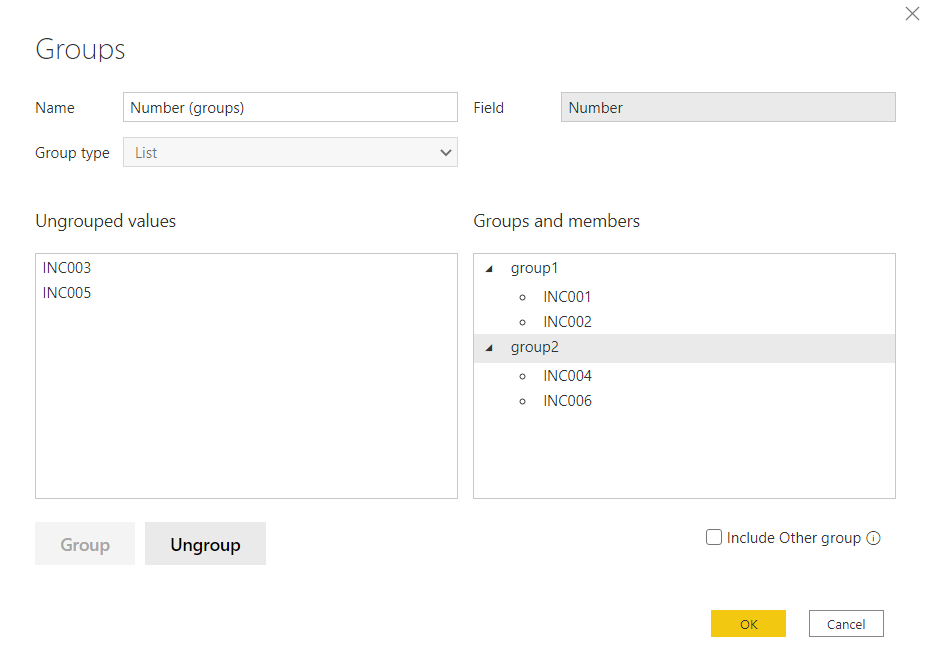This screenshot has width=925, height=669.
Task: Select the INC002 member under group1
Action: (566, 321)
